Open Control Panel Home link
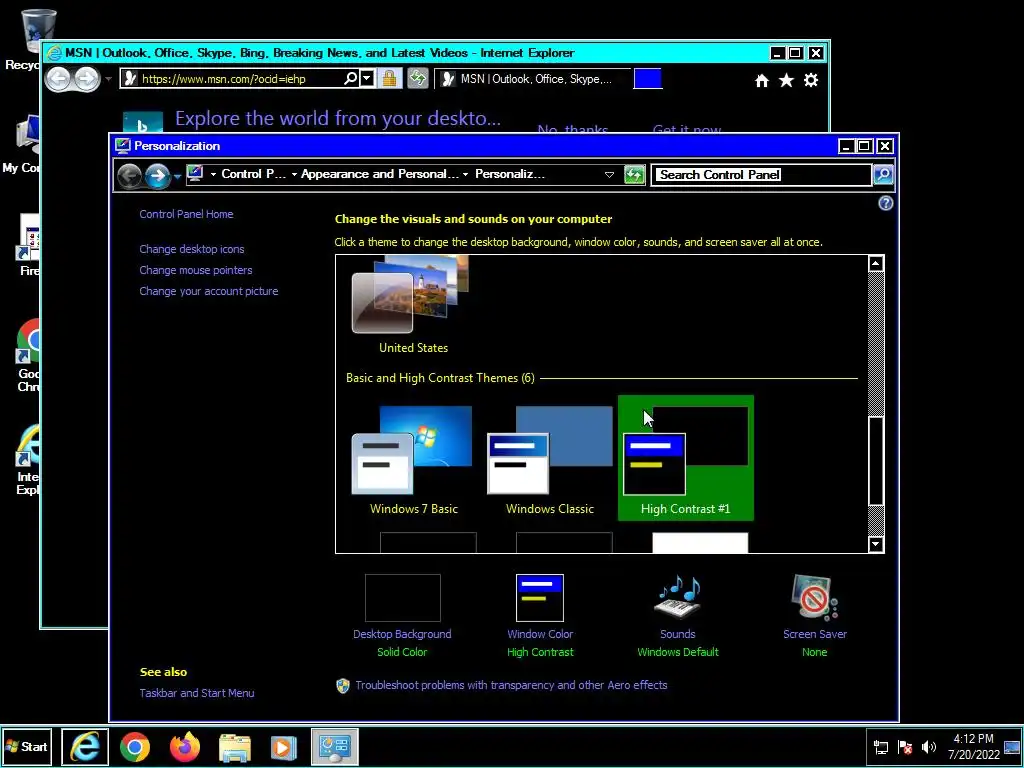 [186, 214]
